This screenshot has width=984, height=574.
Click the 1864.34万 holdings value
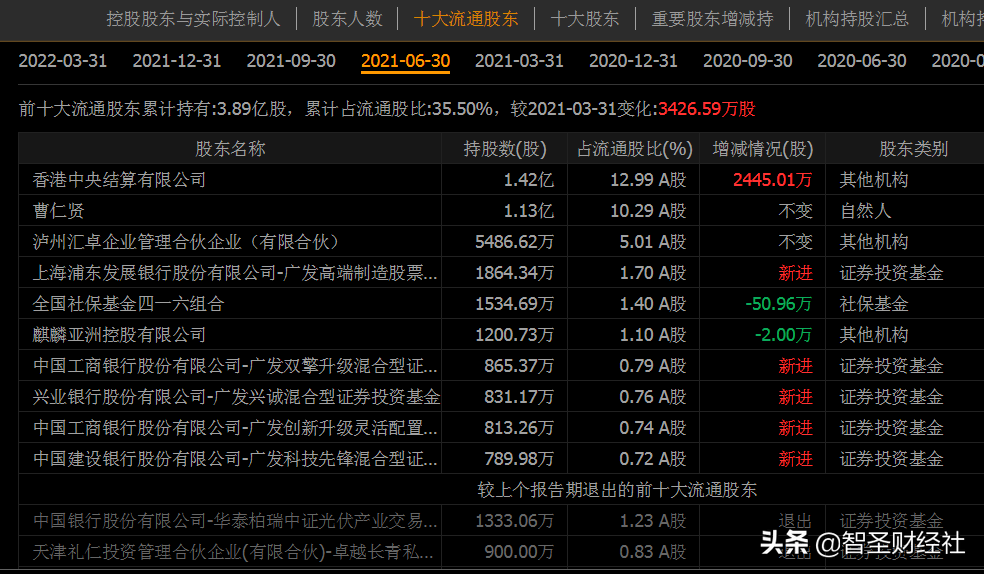tap(515, 273)
